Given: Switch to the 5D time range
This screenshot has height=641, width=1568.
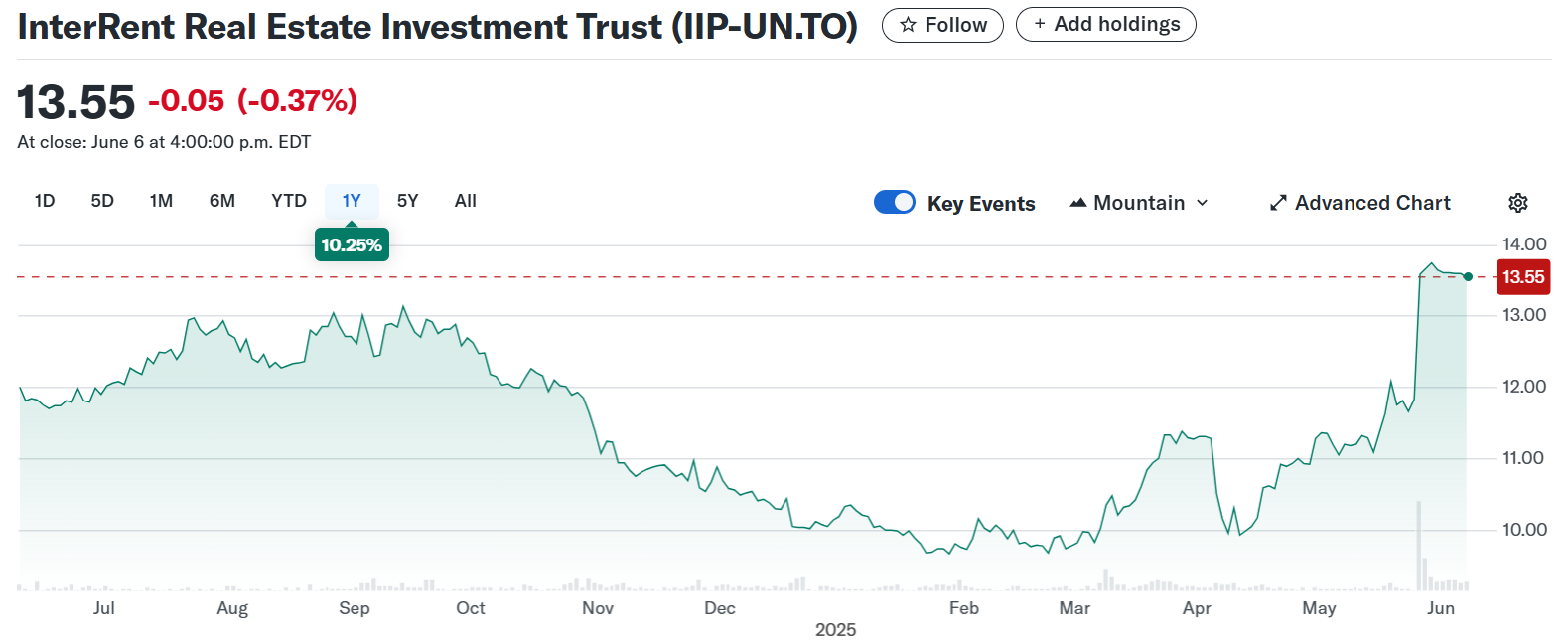Looking at the screenshot, I should coord(102,201).
